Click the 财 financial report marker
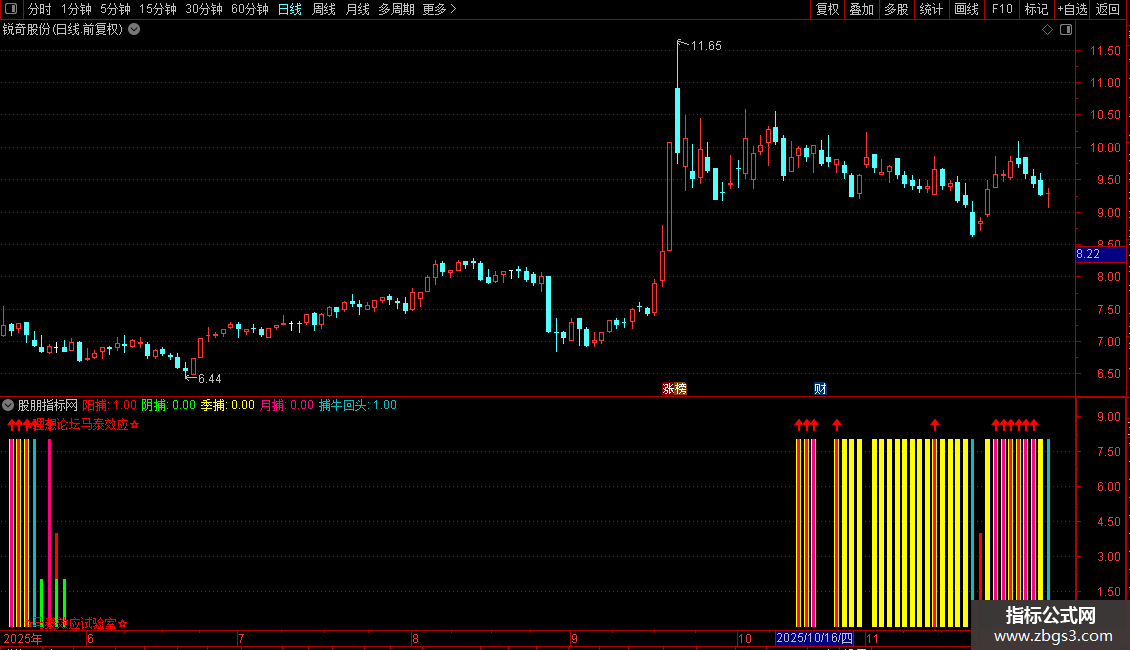1130x650 pixels. [x=820, y=388]
